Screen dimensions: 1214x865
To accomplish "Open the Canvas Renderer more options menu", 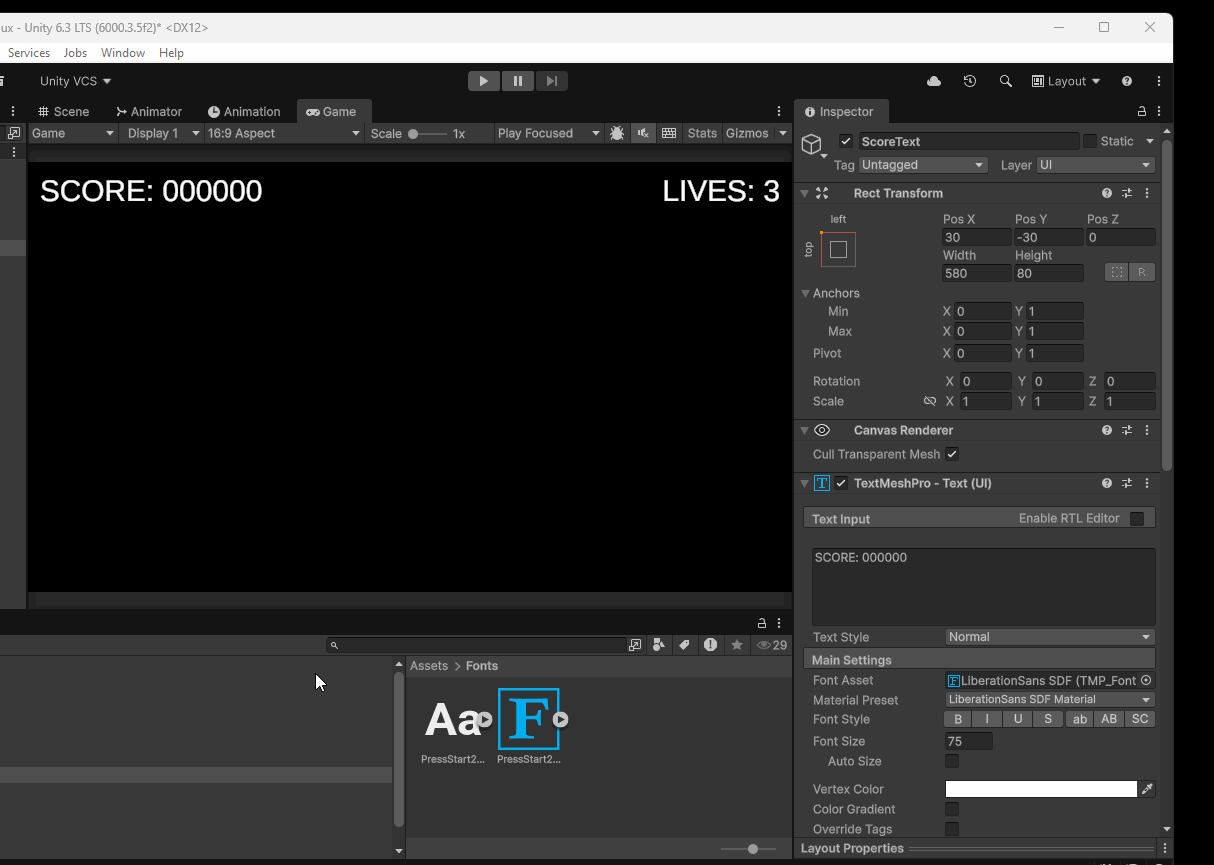I will [1147, 430].
